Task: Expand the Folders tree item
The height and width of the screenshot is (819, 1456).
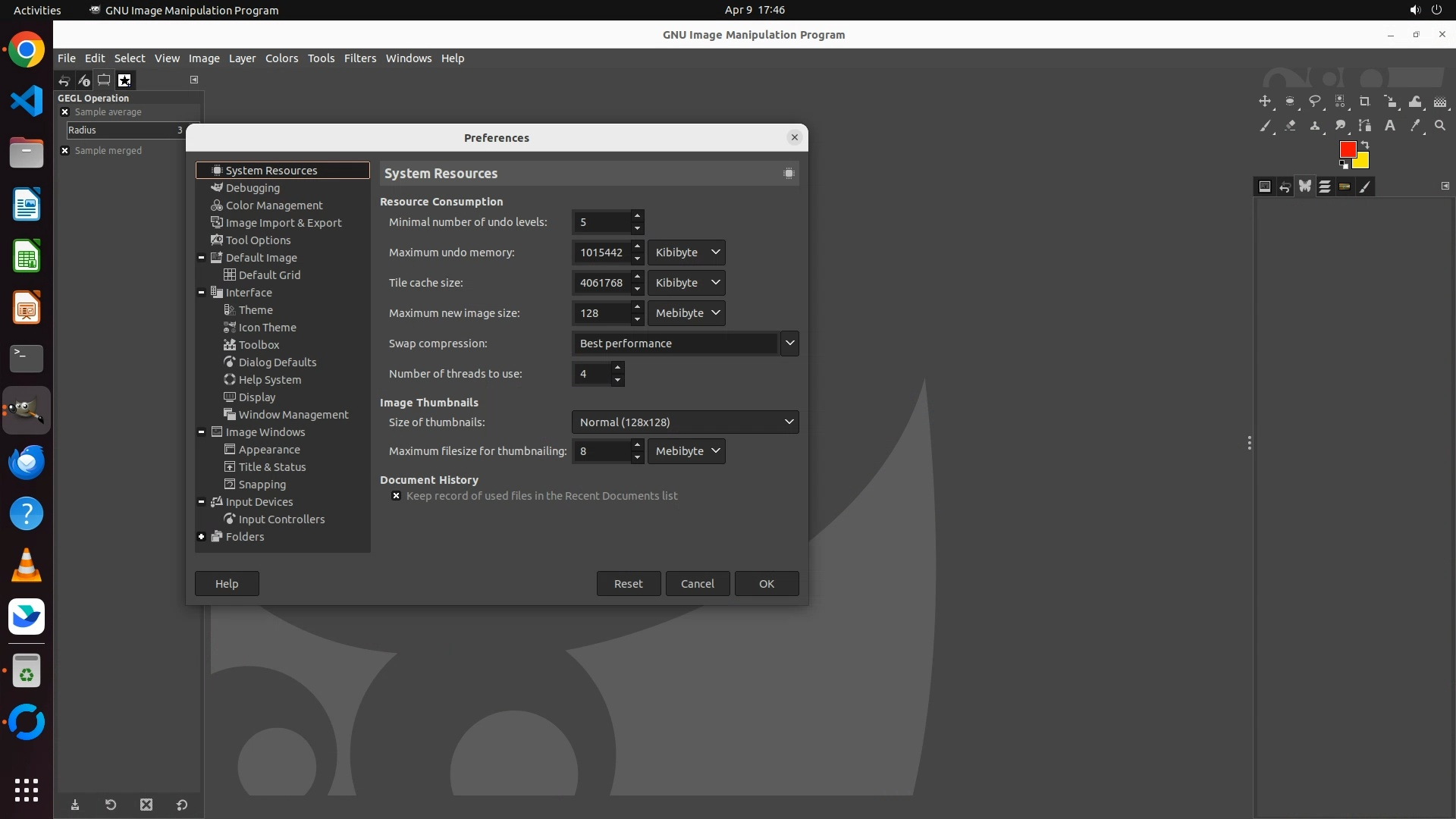Action: [202, 537]
